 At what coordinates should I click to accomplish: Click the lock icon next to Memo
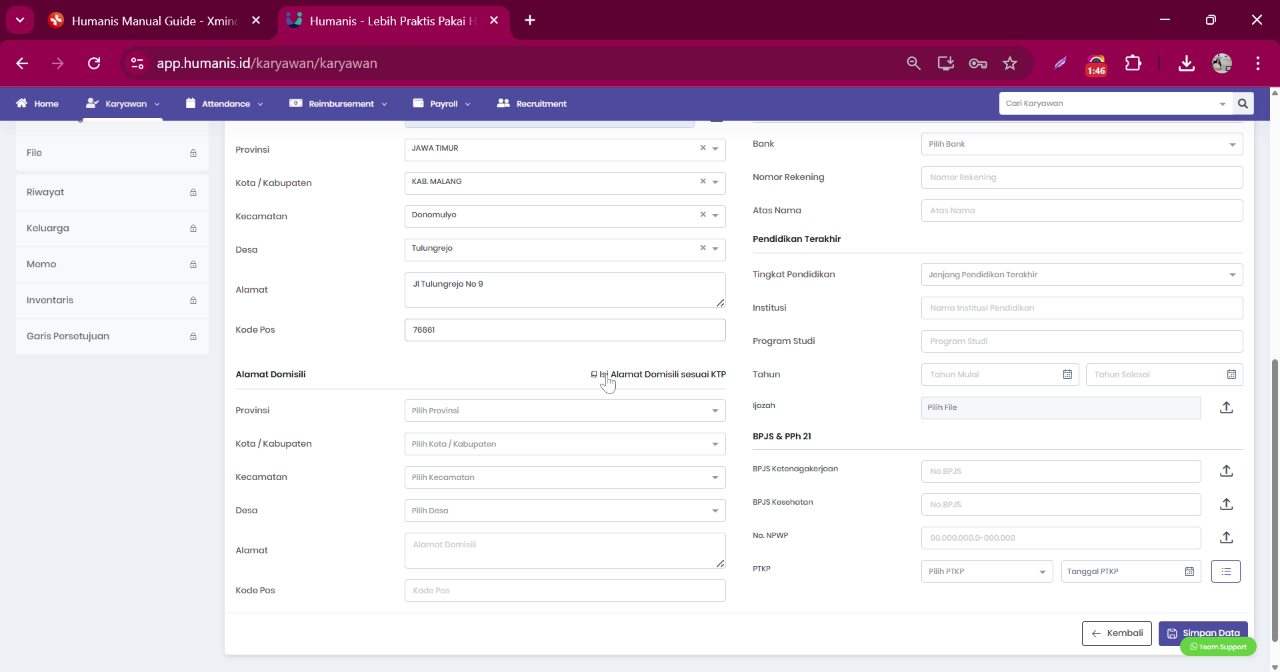193,264
